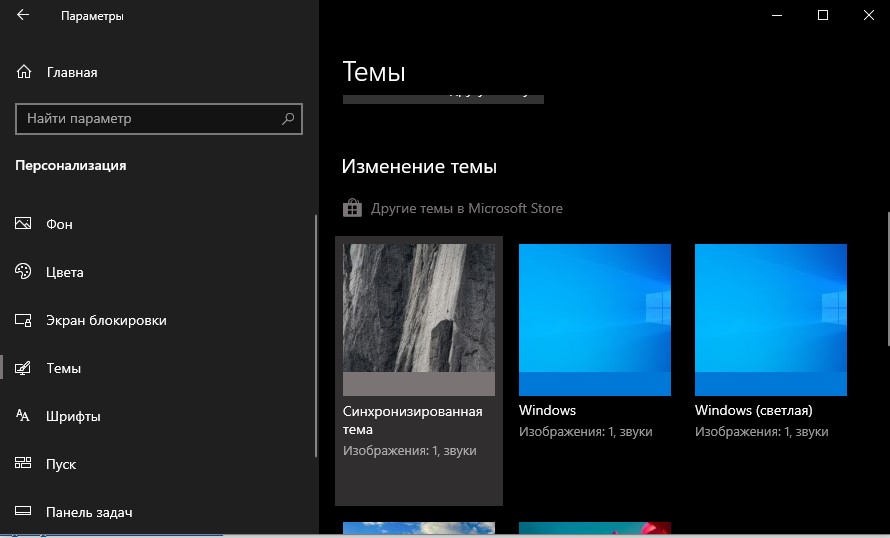The height and width of the screenshot is (538, 890).
Task: Maximize the Параметры window
Action: [822, 15]
